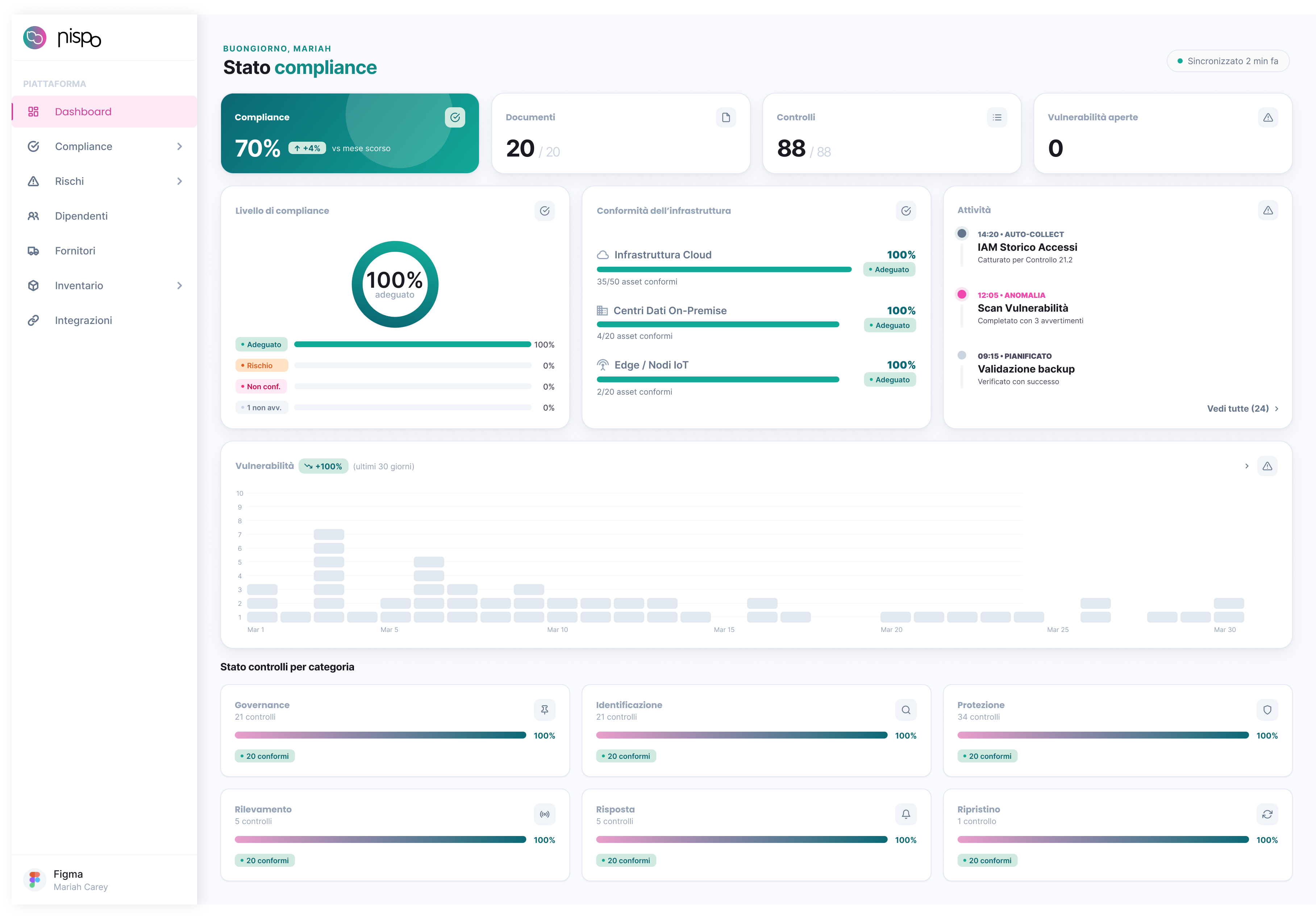The image size is (1316, 919).
Task: Open the Dashboard menu item
Action: (x=104, y=112)
